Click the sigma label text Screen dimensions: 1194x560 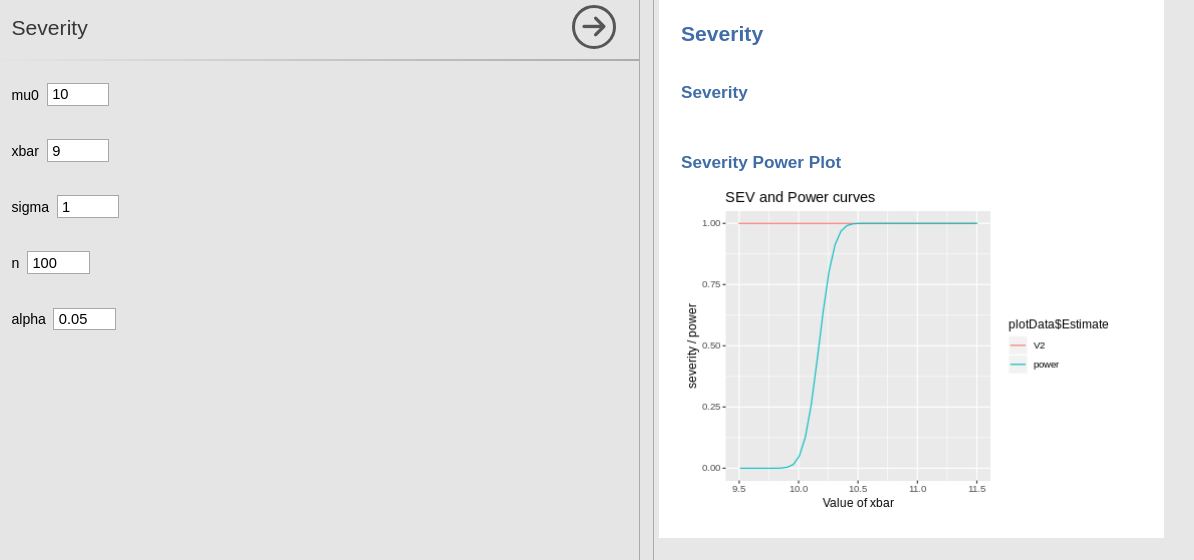tap(30, 207)
